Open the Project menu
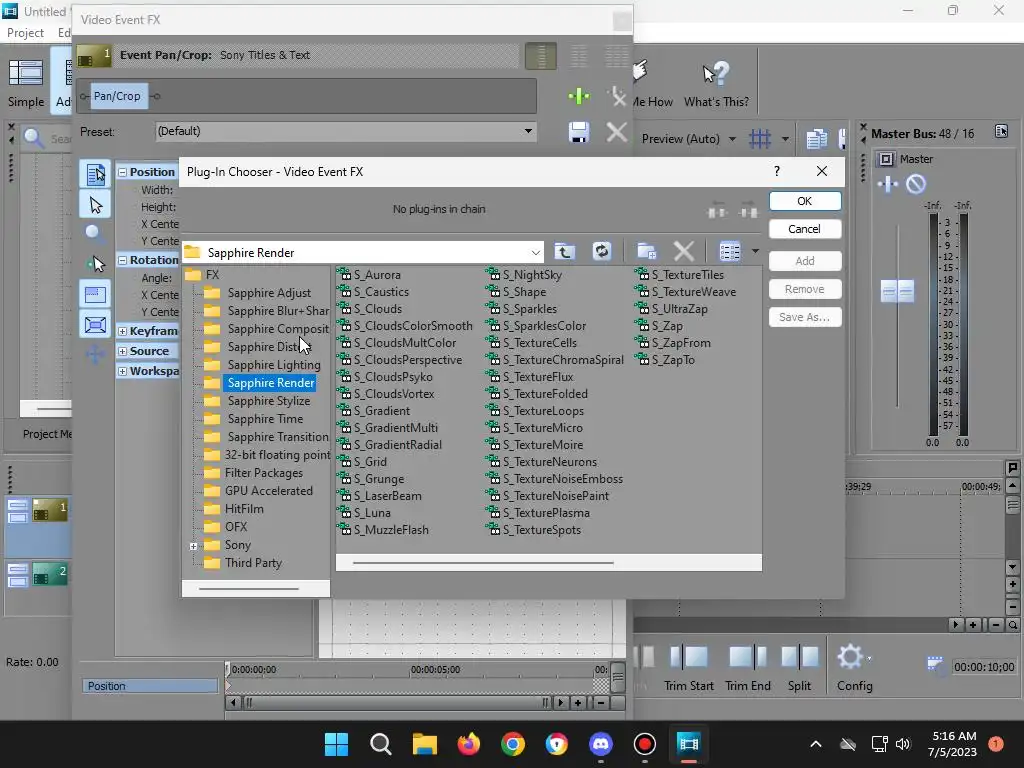The height and width of the screenshot is (768, 1024). (25, 33)
